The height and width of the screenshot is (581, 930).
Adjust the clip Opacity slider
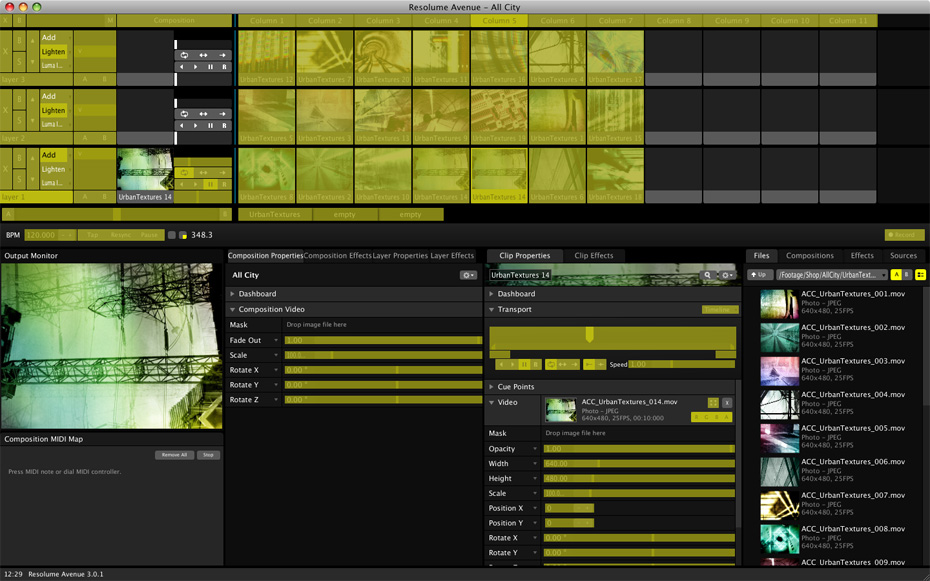click(x=639, y=449)
